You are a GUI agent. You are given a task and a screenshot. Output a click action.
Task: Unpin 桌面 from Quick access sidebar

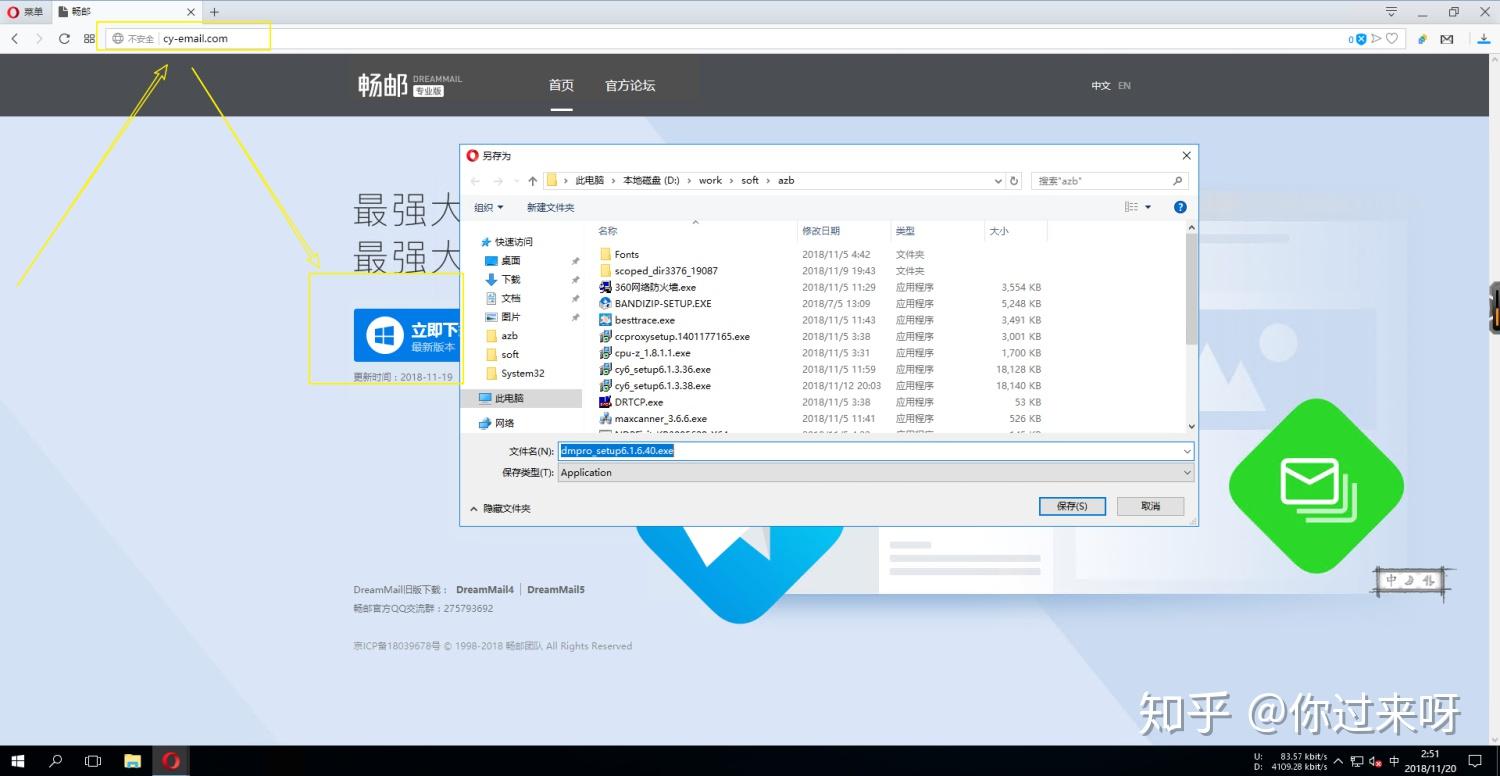tap(575, 260)
